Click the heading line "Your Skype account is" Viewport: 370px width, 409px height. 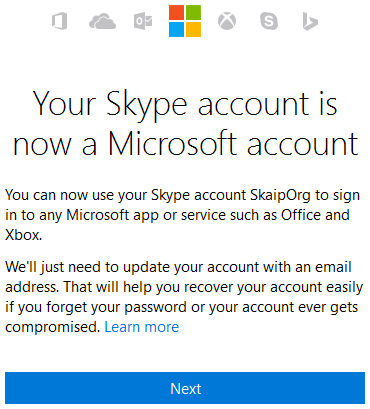coord(185,105)
